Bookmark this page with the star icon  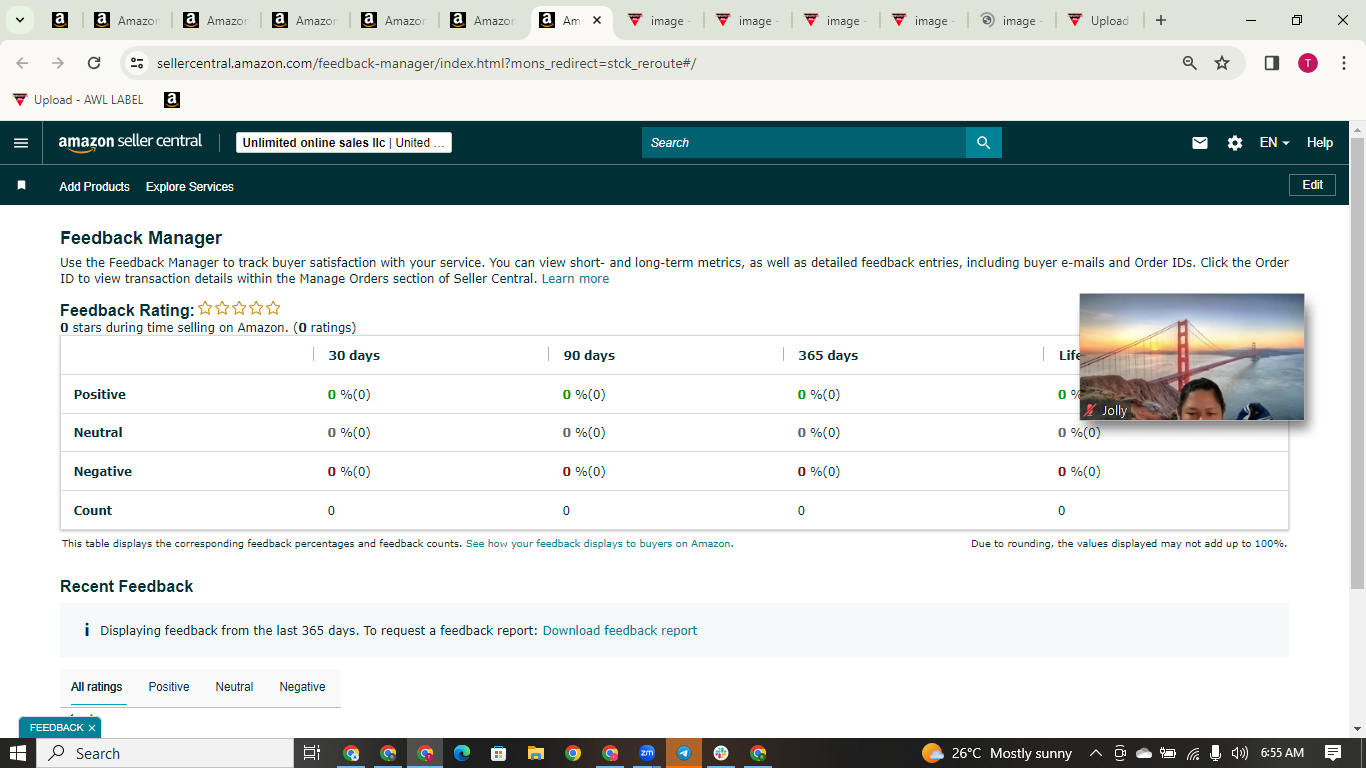coord(1222,63)
